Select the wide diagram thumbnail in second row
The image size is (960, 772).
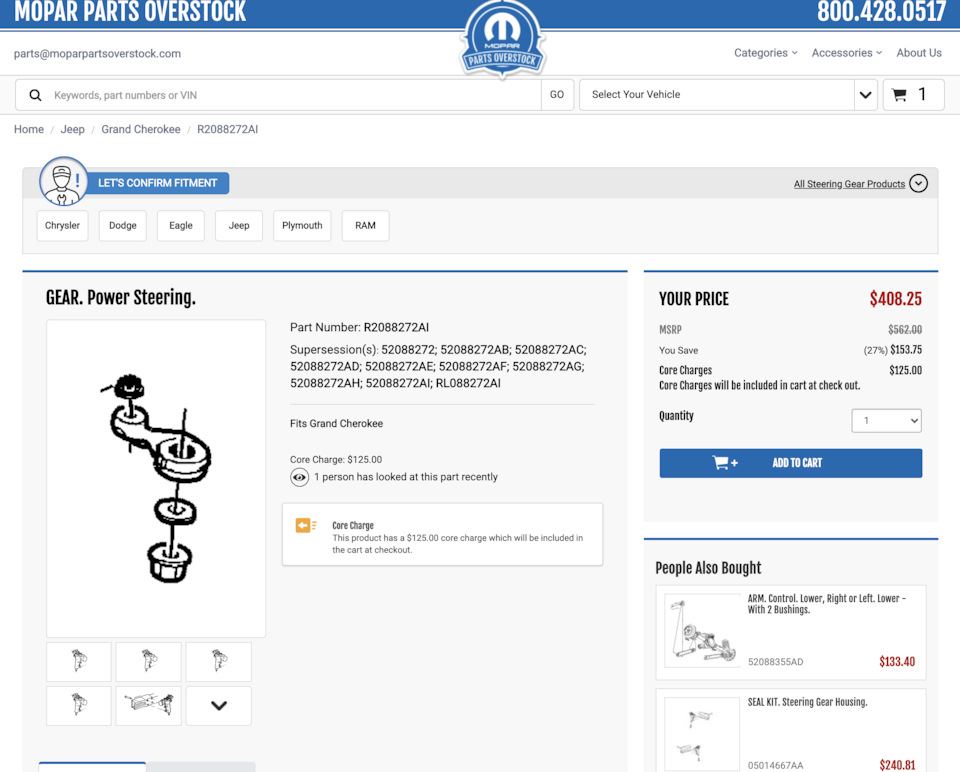(x=149, y=705)
